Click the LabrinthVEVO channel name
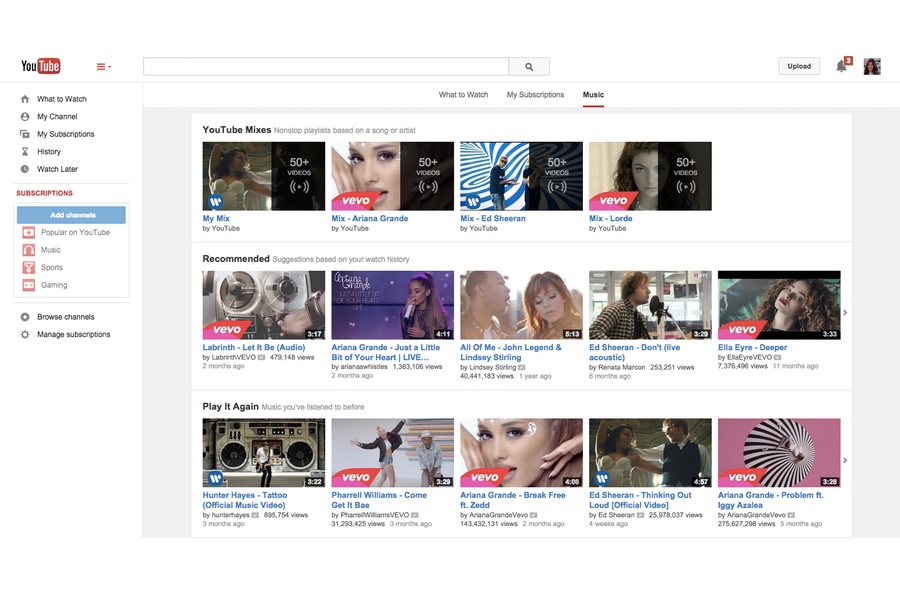Image resolution: width=900 pixels, height=600 pixels. 234,357
